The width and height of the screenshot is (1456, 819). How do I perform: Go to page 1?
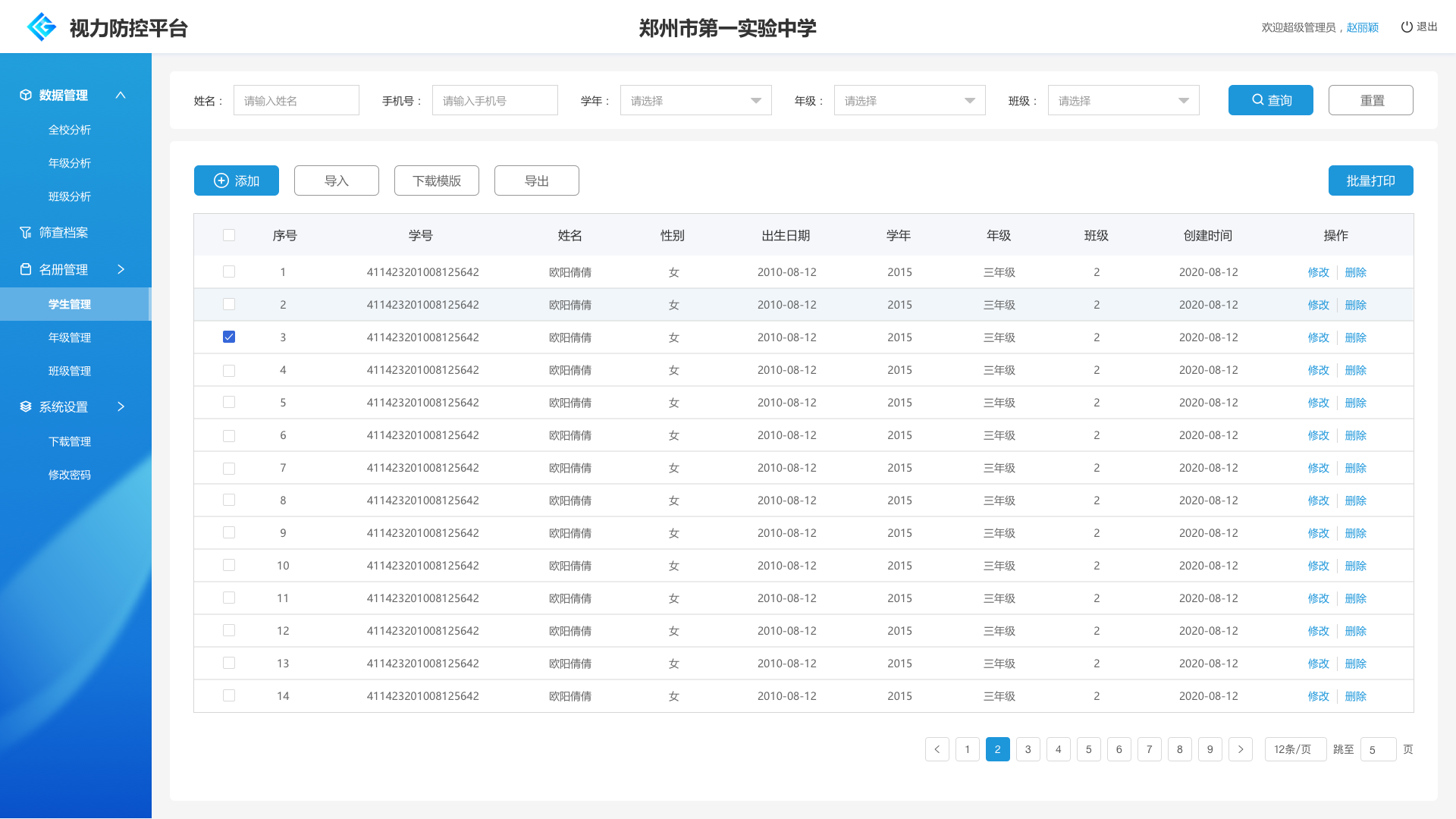point(968,749)
